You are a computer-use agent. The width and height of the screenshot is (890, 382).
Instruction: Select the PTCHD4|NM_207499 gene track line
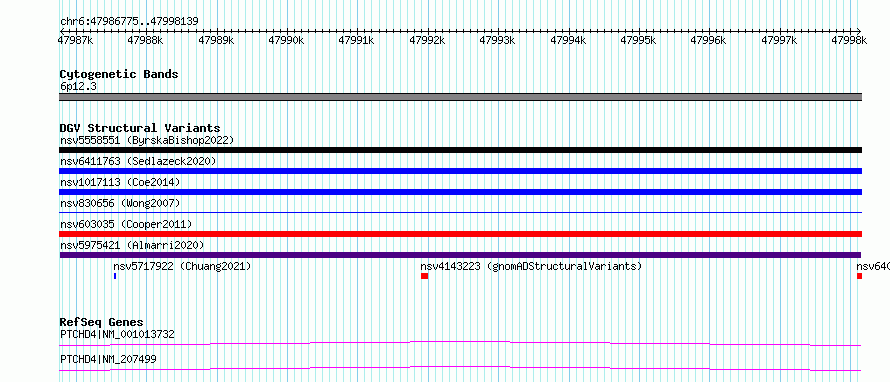pos(460,369)
